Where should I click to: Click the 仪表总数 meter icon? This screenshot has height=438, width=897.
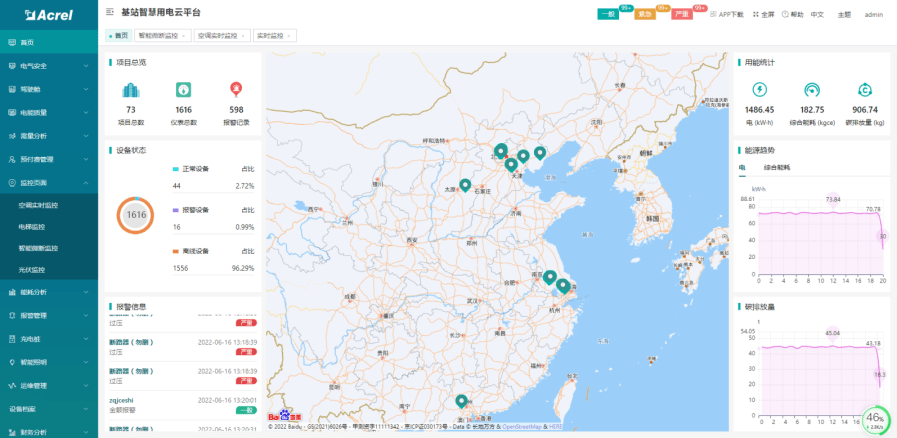(183, 90)
